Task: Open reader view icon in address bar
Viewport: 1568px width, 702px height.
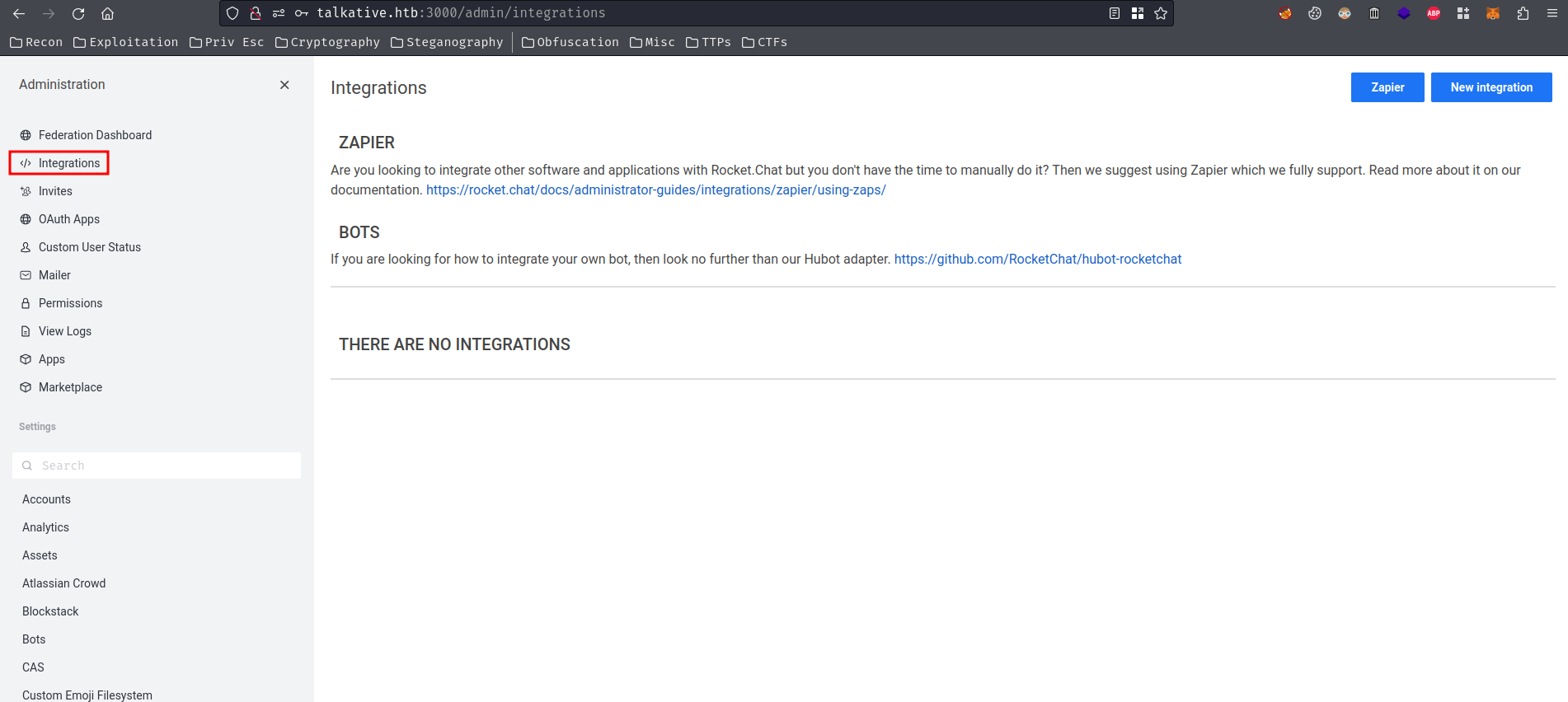Action: [x=1115, y=13]
